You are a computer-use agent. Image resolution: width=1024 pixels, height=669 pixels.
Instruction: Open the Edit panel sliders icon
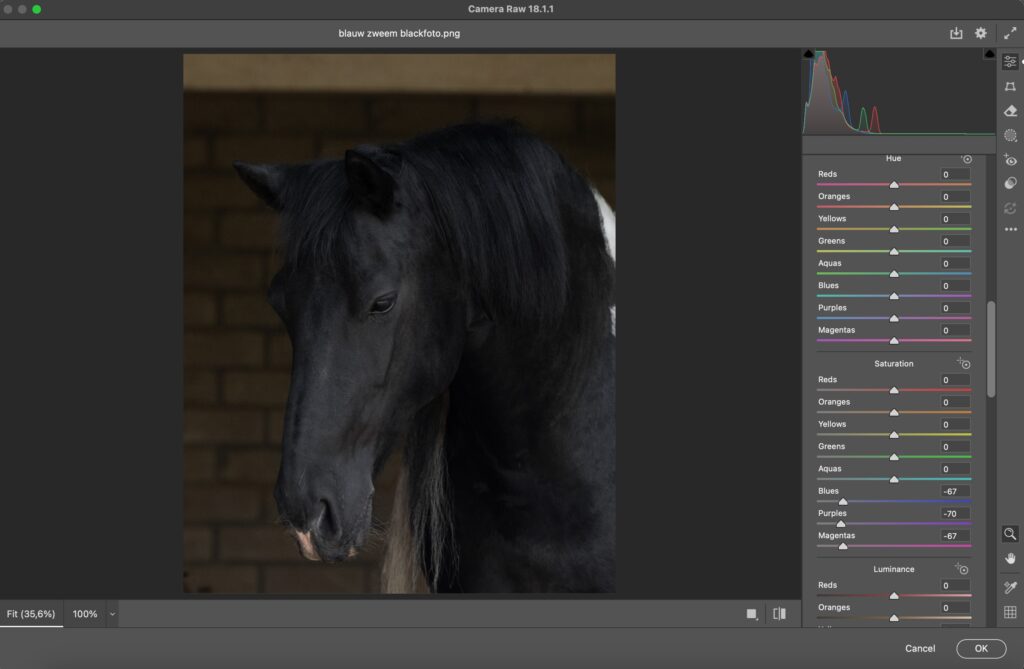(1010, 62)
